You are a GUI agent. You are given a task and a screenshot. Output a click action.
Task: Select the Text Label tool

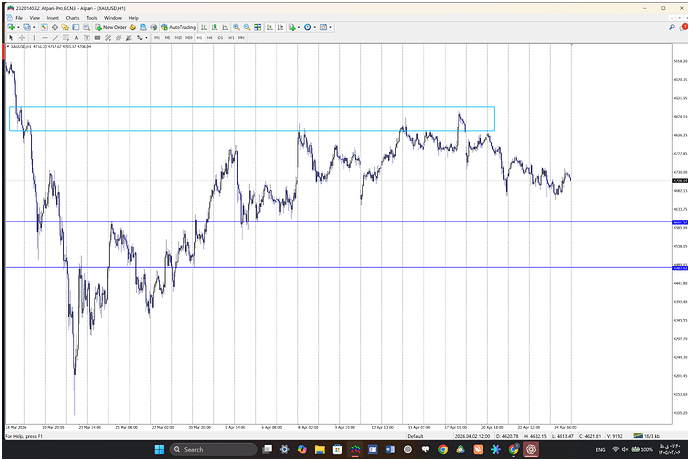point(87,38)
